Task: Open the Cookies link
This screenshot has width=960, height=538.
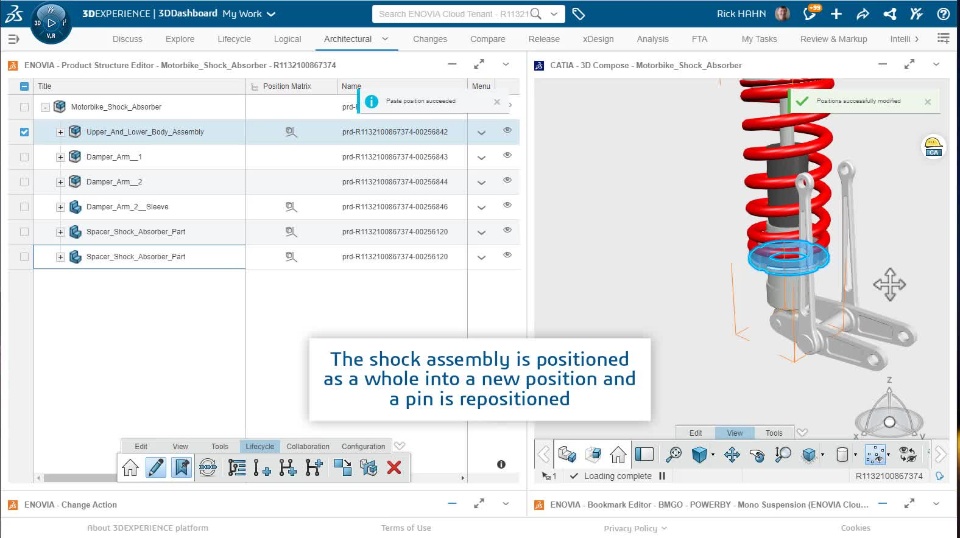Action: coord(855,528)
